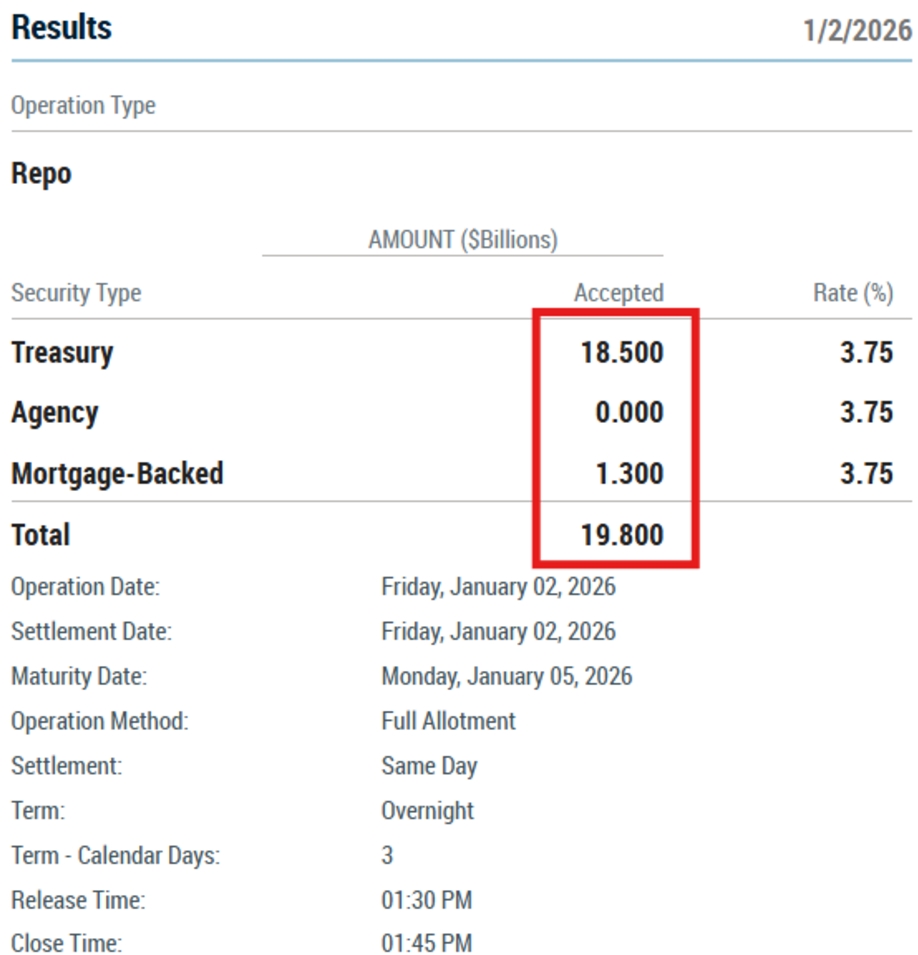Image resolution: width=918 pixels, height=955 pixels.
Task: Click the AMOUNT ($Billions) column header
Action: coord(463,240)
